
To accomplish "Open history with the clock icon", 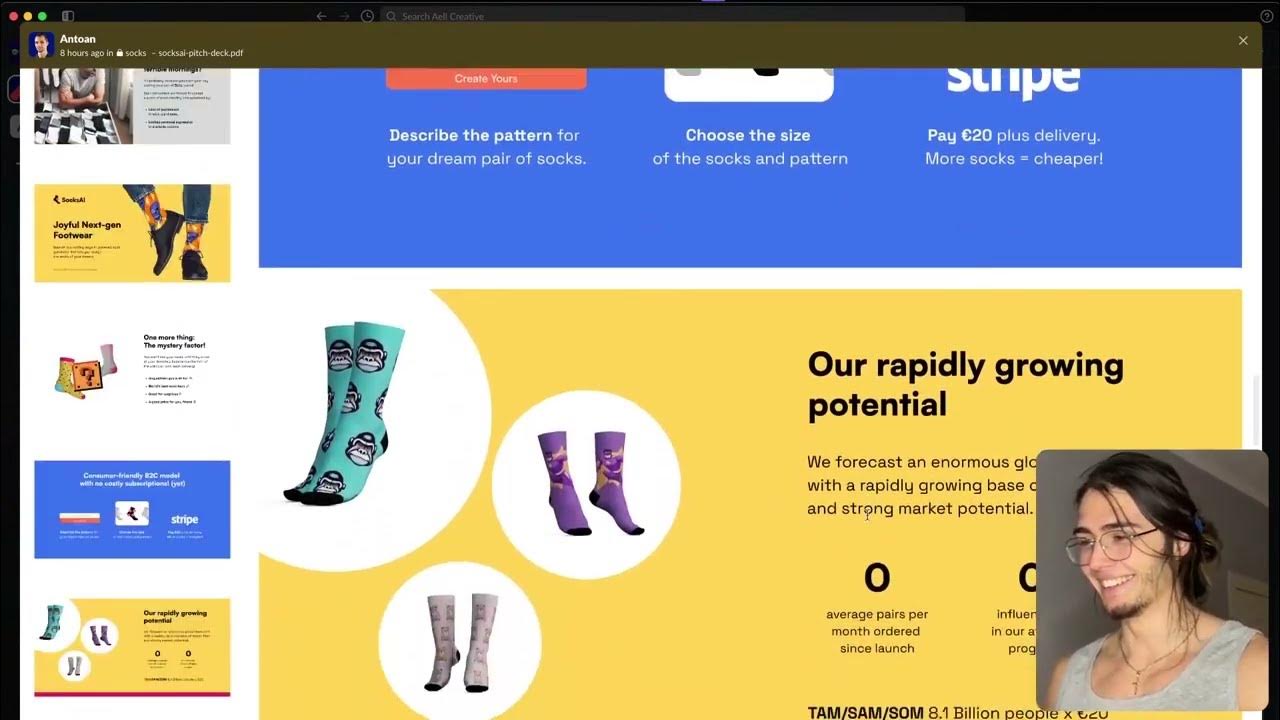I will click(367, 16).
